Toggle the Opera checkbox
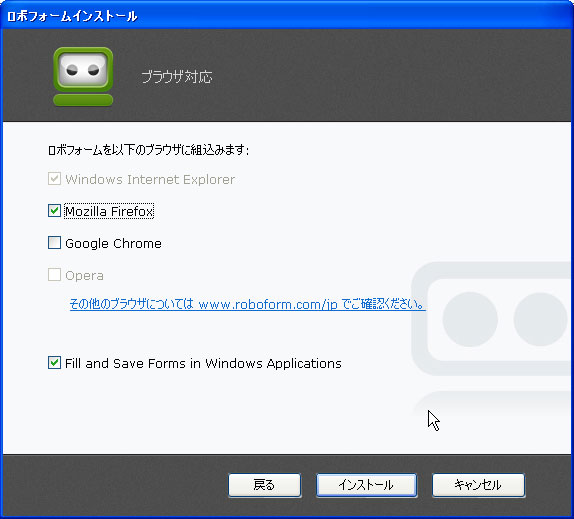574x519 pixels. coord(55,275)
